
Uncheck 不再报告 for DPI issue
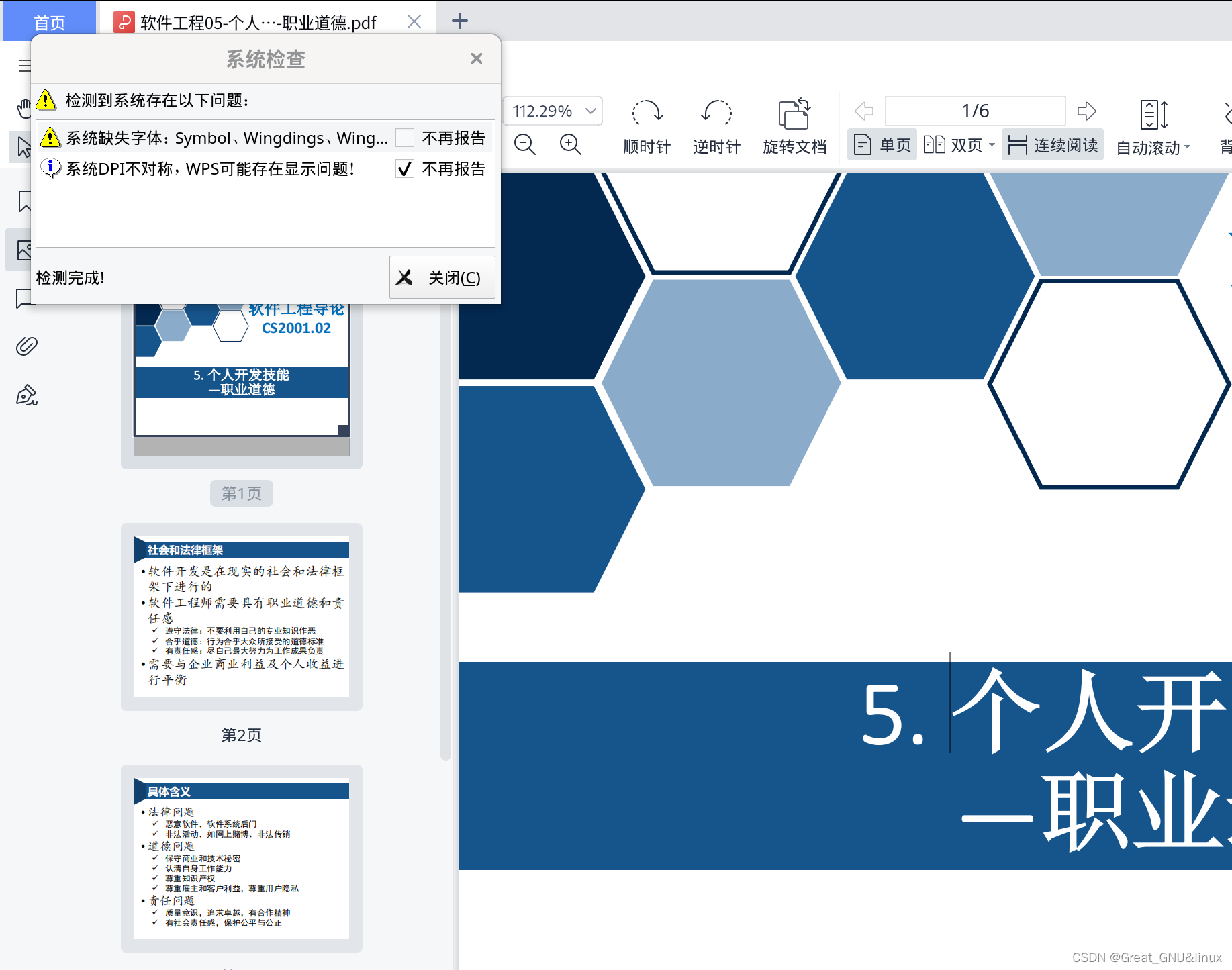pos(405,168)
